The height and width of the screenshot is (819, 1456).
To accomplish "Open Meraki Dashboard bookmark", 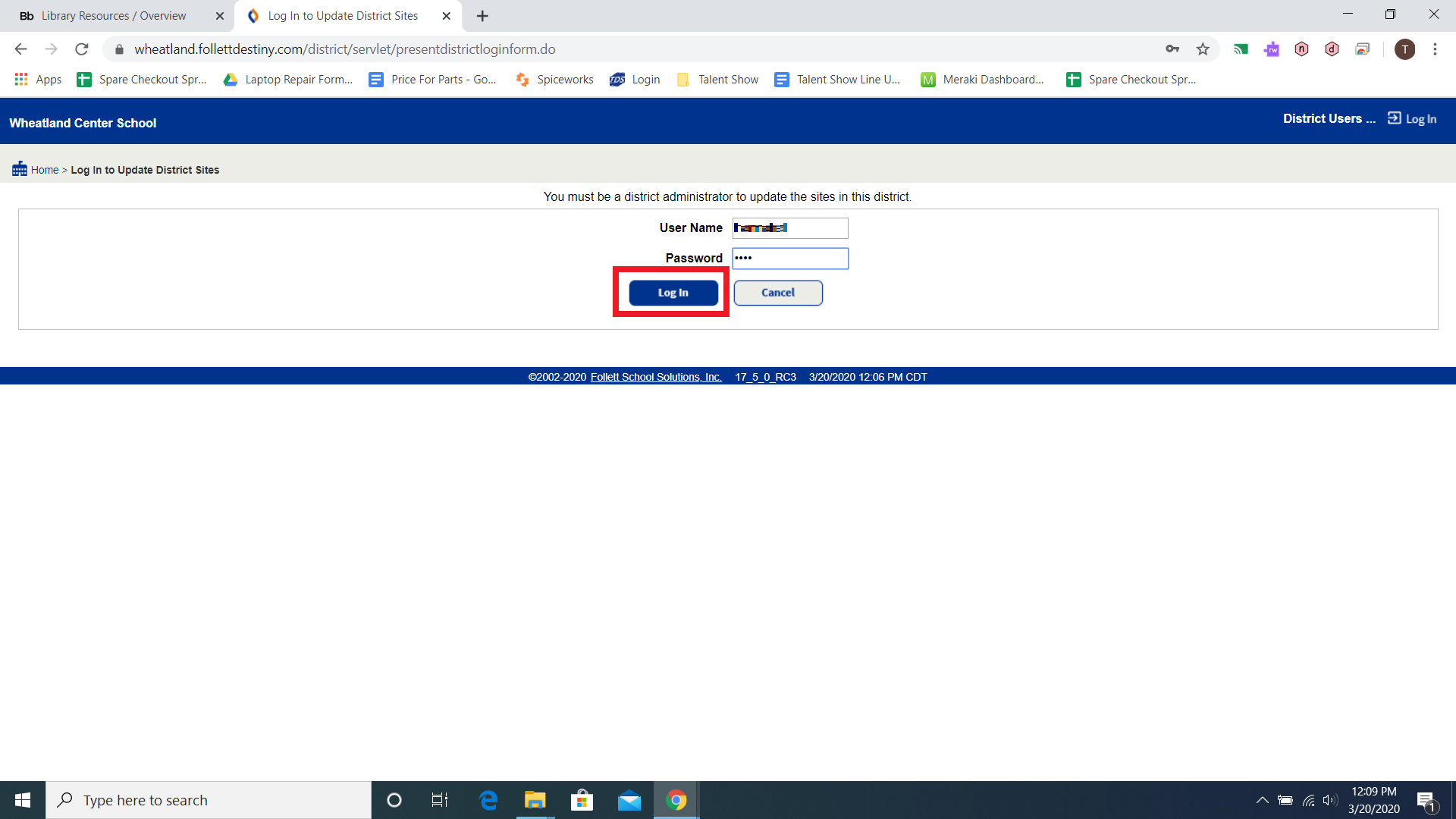I will coord(982,80).
